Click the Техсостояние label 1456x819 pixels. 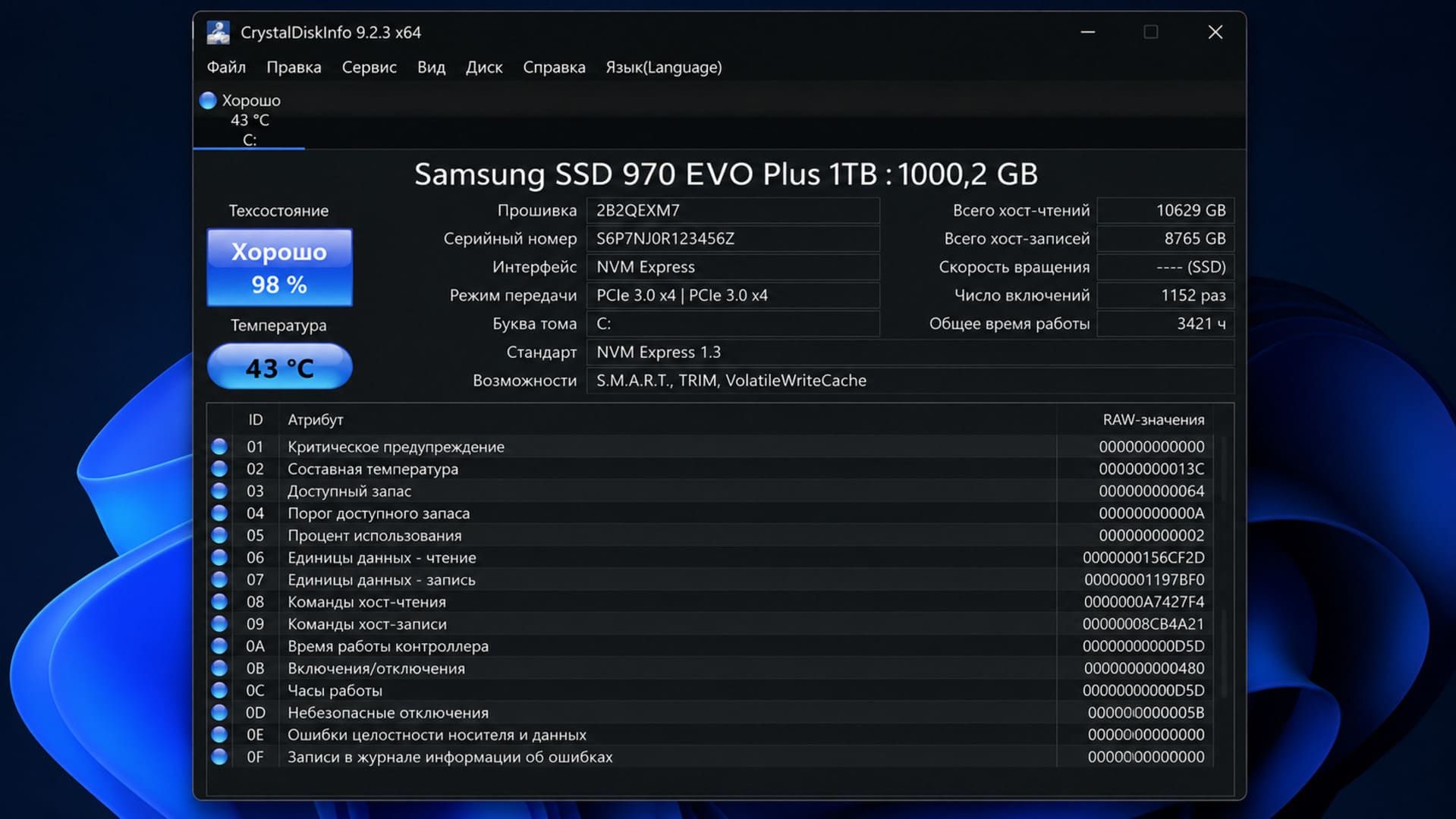(x=279, y=211)
